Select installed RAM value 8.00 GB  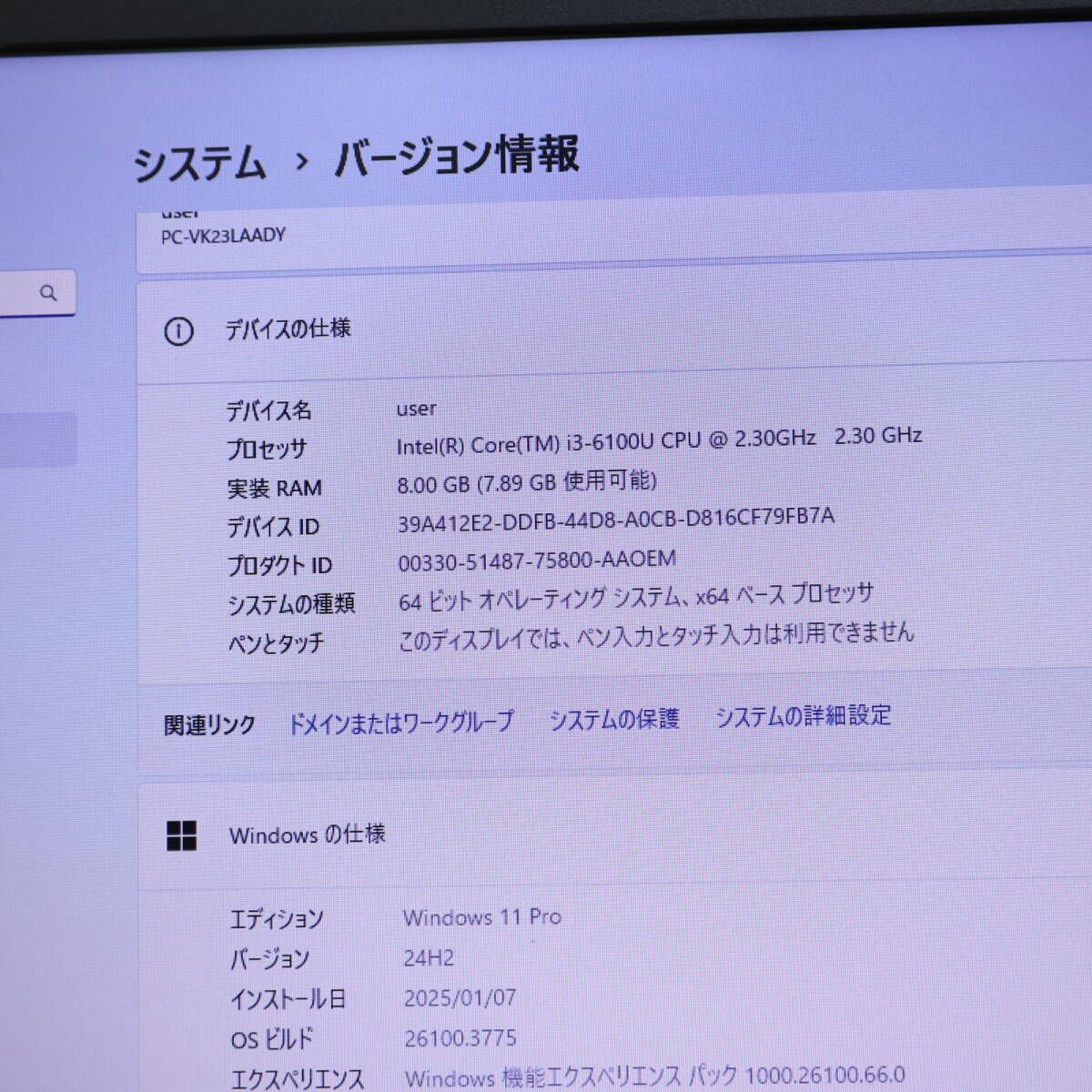tap(527, 481)
